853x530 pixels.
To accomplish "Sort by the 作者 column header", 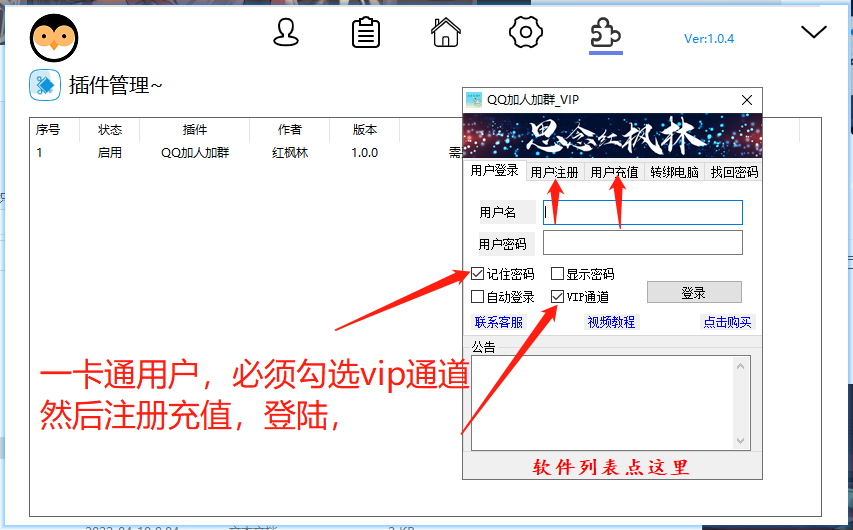I will (x=289, y=130).
